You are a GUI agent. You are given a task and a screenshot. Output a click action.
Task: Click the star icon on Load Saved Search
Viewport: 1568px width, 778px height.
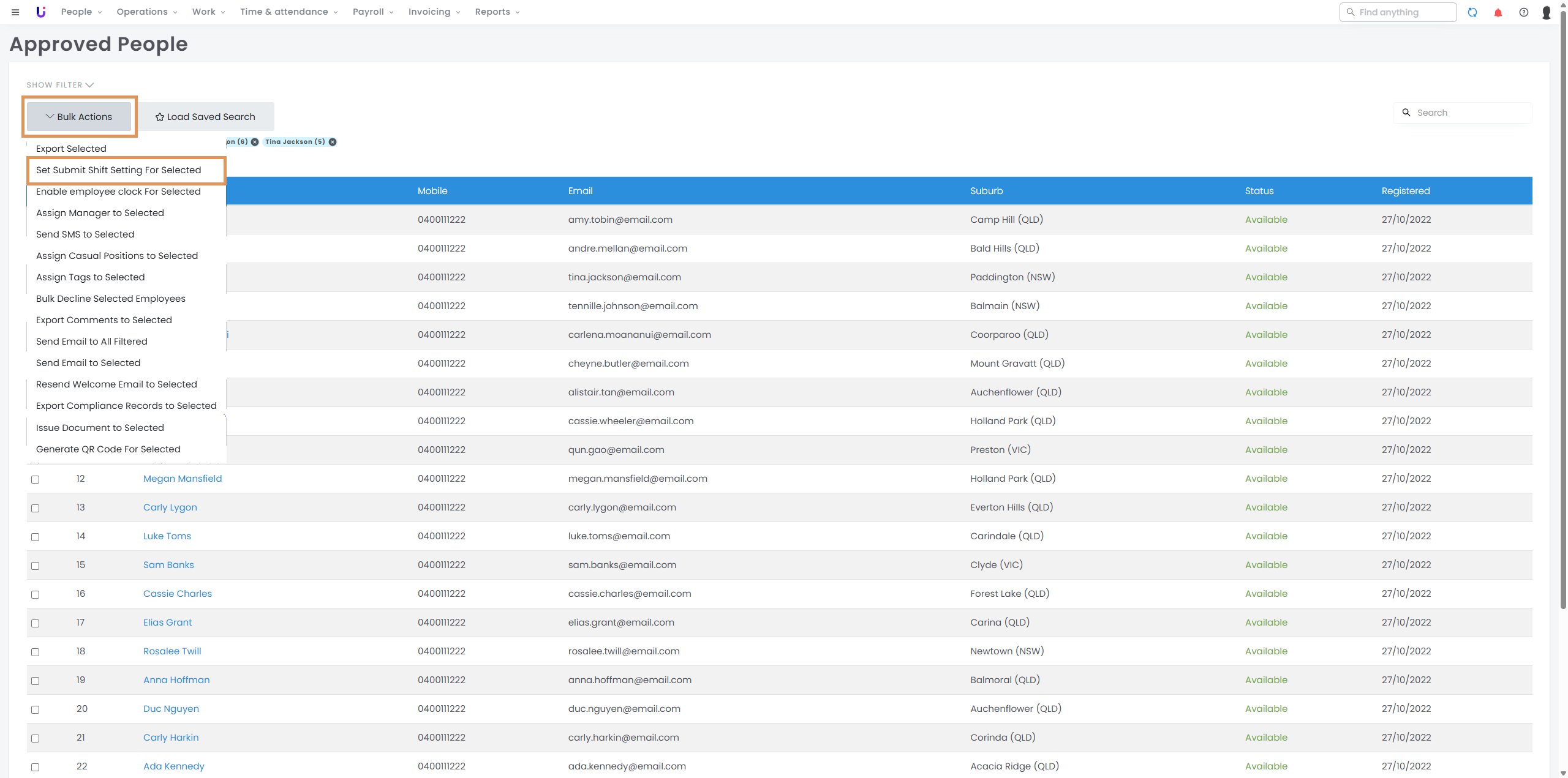(x=159, y=117)
